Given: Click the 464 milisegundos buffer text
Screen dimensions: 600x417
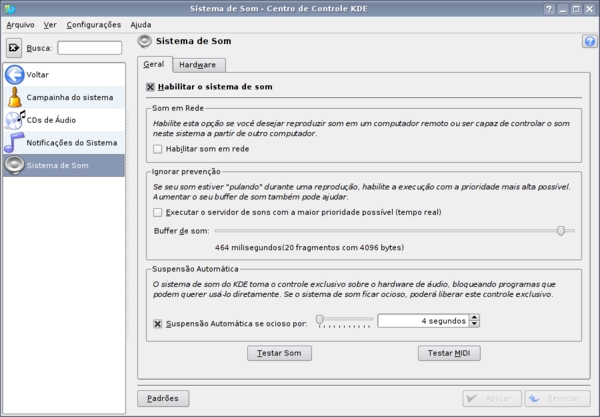Looking at the screenshot, I should [309, 248].
